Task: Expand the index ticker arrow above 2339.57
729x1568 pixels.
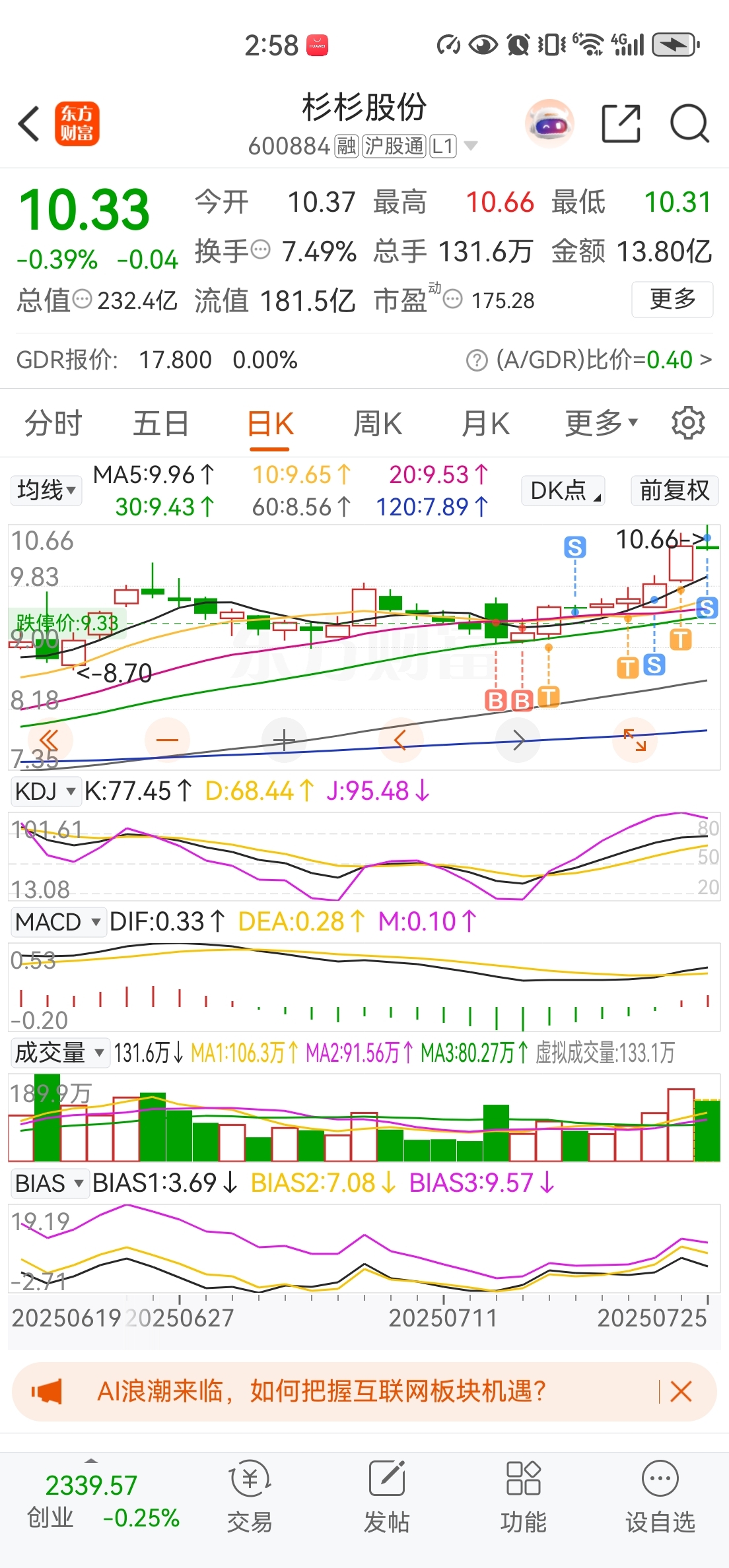Action: 91,1461
